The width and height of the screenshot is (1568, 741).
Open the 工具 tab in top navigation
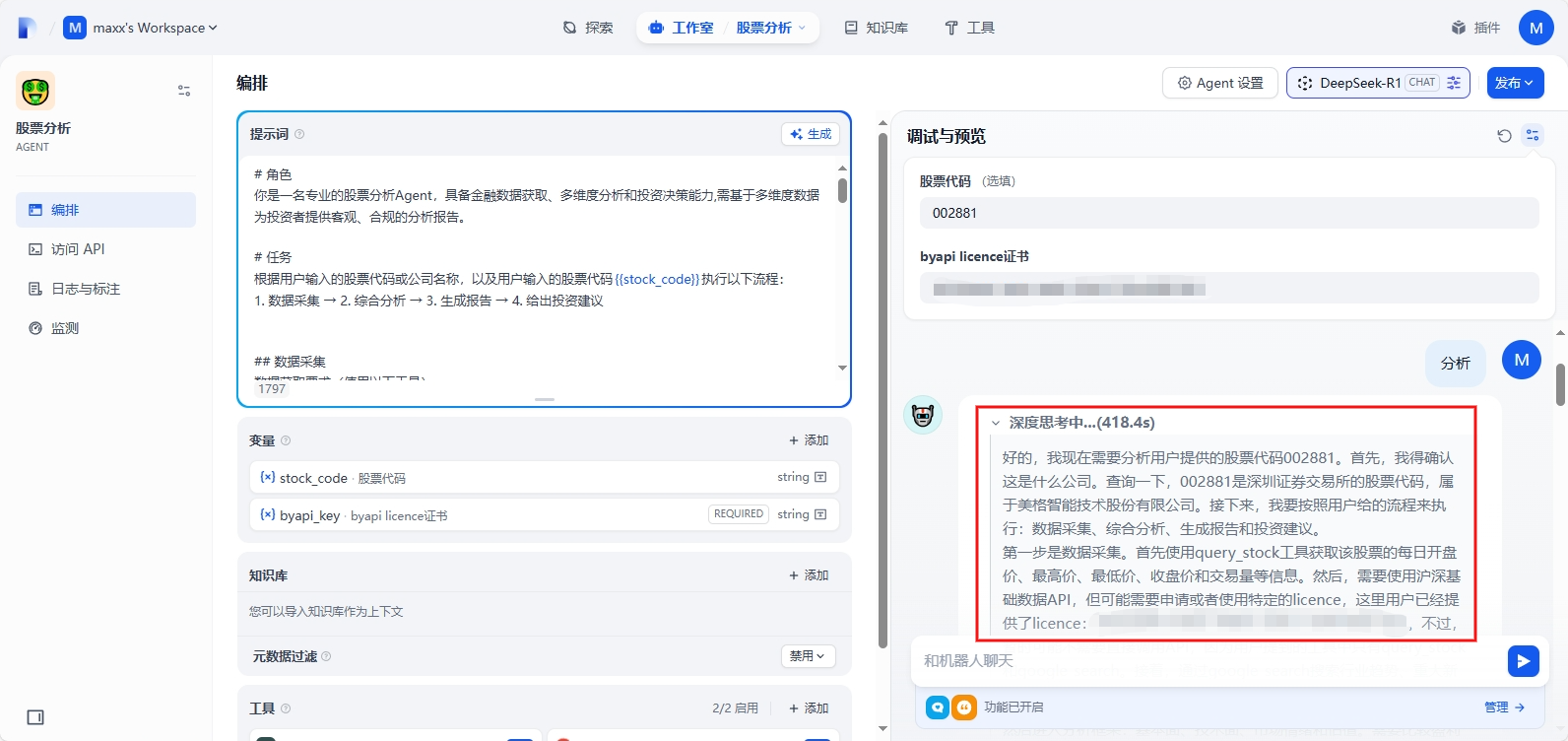pos(969,28)
